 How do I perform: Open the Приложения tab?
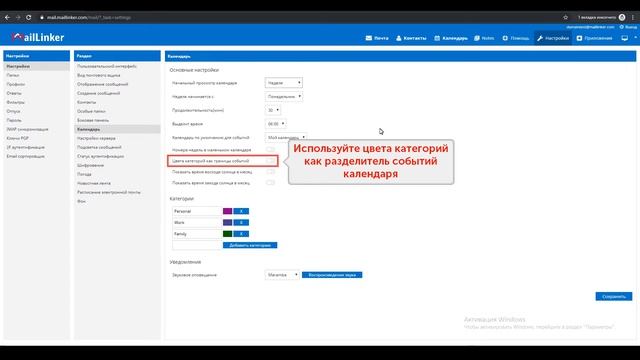(594, 38)
